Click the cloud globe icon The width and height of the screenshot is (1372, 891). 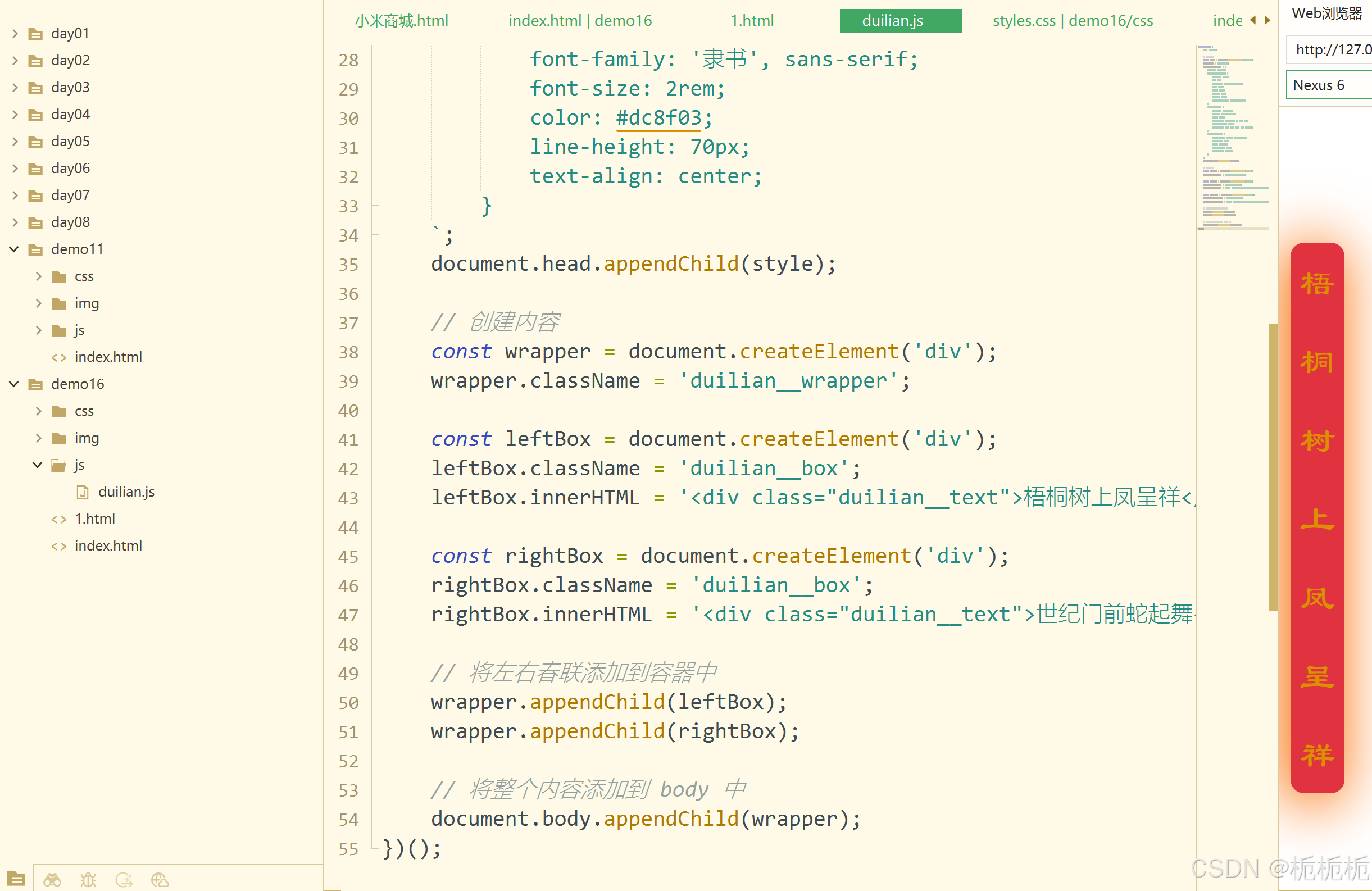tap(160, 879)
